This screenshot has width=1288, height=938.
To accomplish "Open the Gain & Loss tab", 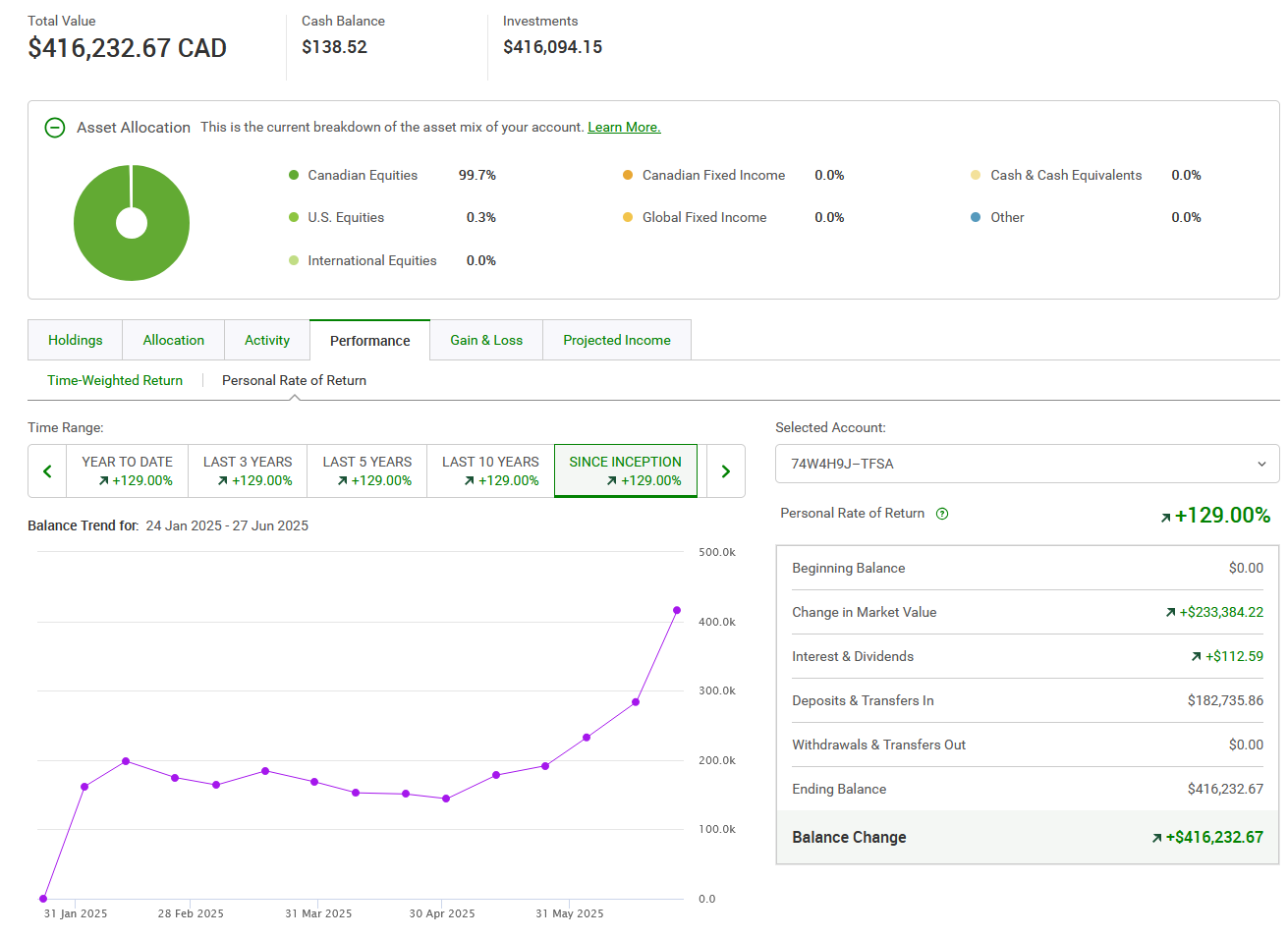I will [x=486, y=340].
